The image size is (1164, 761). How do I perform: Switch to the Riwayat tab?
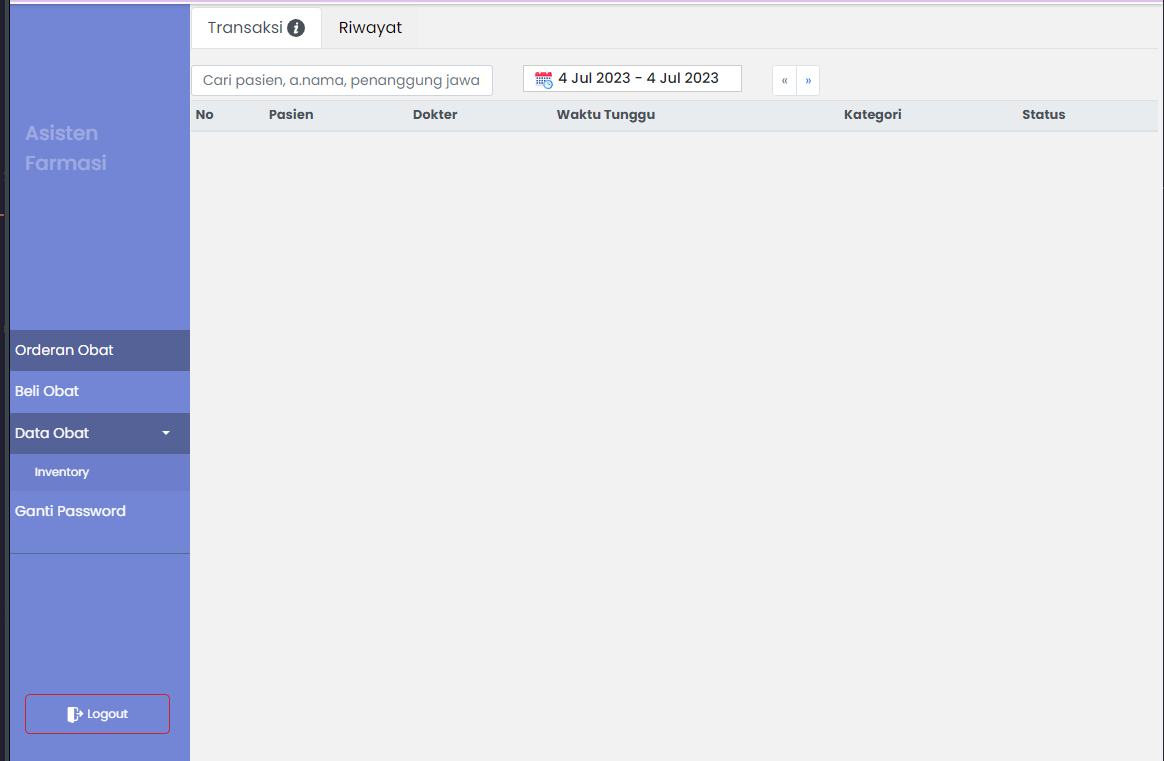(x=370, y=28)
